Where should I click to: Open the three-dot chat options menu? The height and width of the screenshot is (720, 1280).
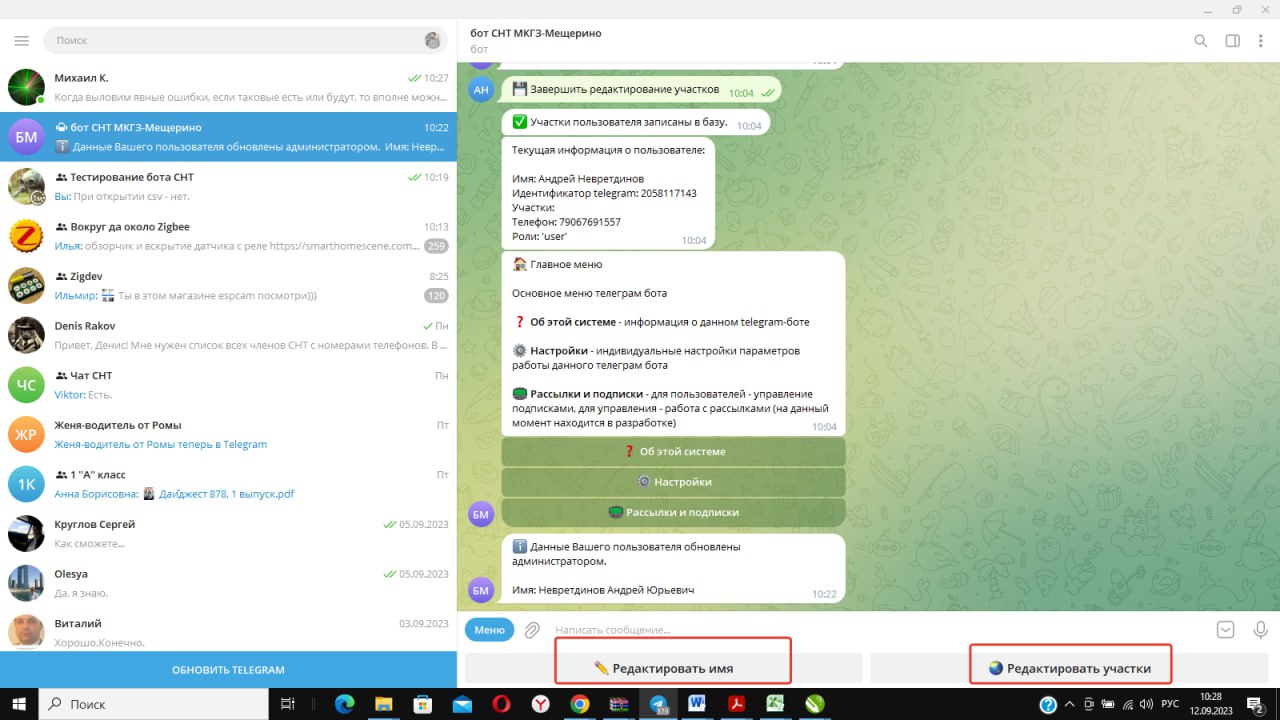[x=1260, y=41]
